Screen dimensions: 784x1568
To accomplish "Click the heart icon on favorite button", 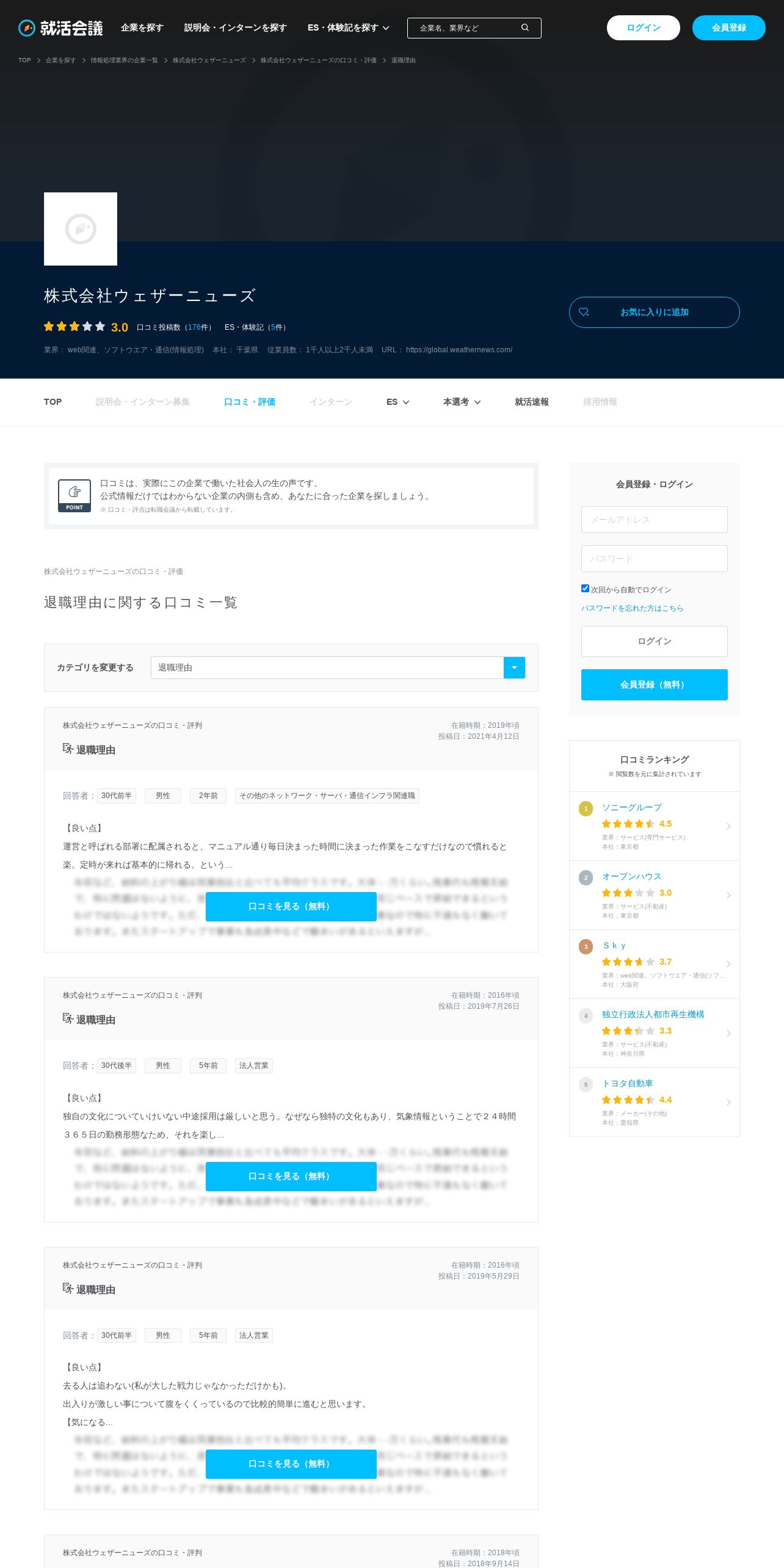I will (584, 312).
